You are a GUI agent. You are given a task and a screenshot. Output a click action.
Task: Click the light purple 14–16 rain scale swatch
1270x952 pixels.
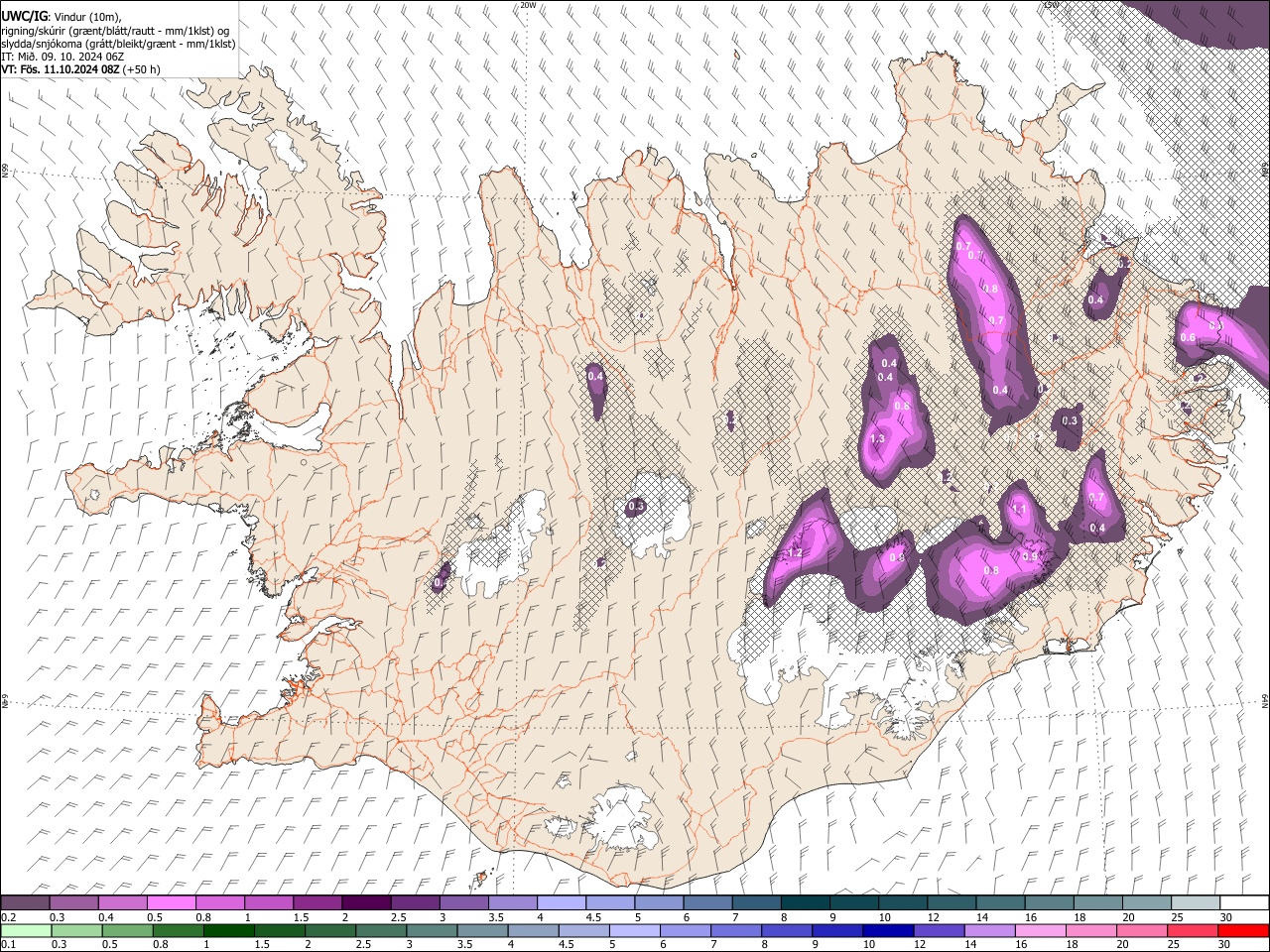point(990,930)
